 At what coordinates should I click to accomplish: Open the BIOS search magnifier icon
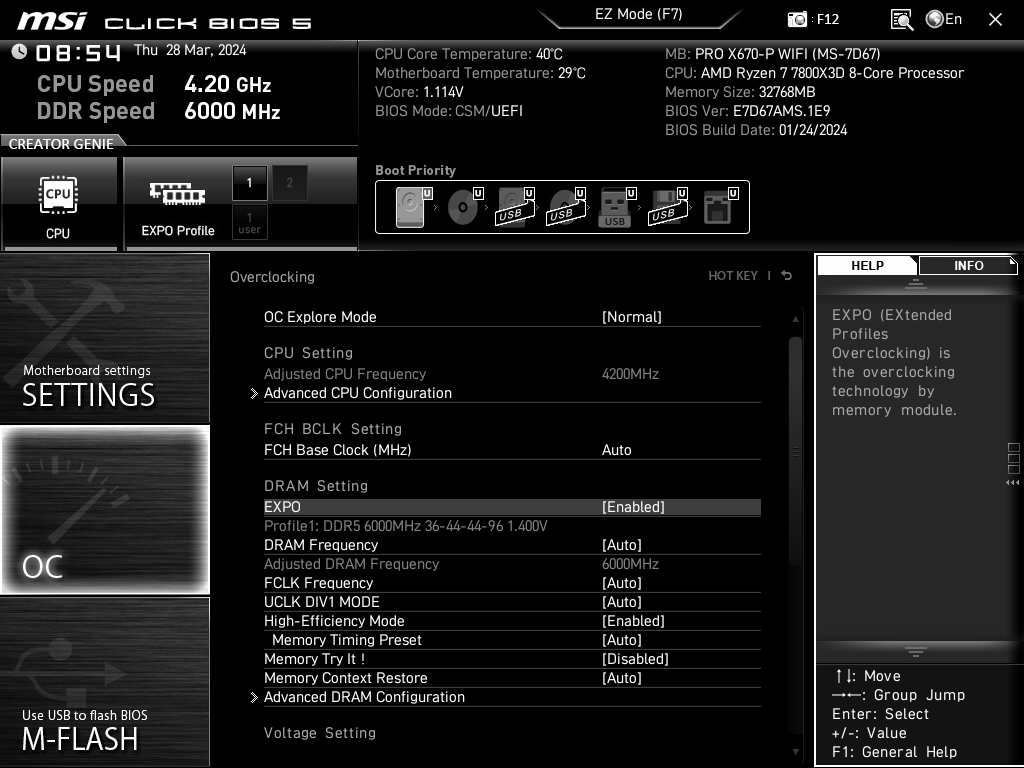click(902, 20)
